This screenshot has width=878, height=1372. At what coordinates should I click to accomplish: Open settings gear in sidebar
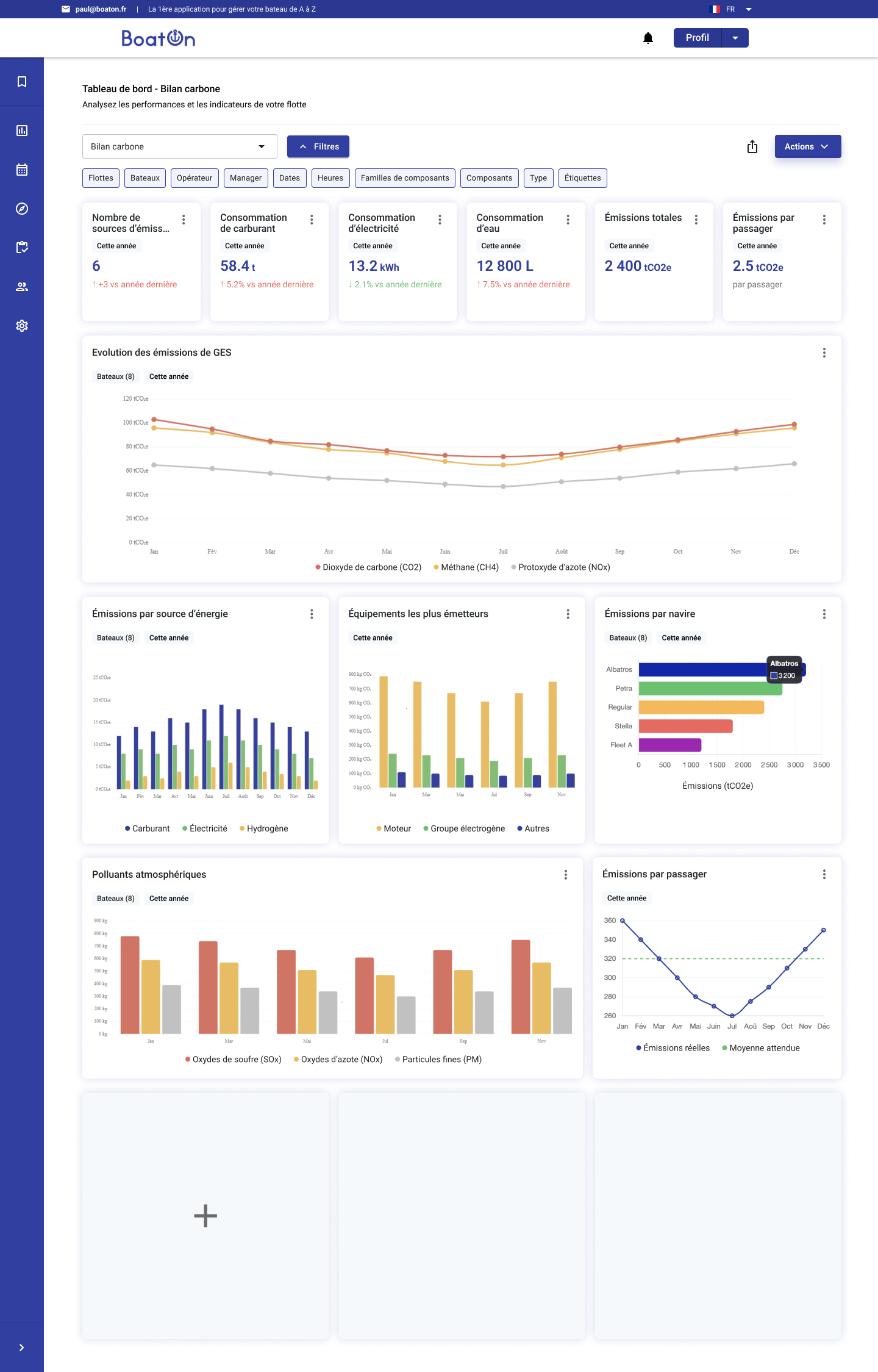22,326
